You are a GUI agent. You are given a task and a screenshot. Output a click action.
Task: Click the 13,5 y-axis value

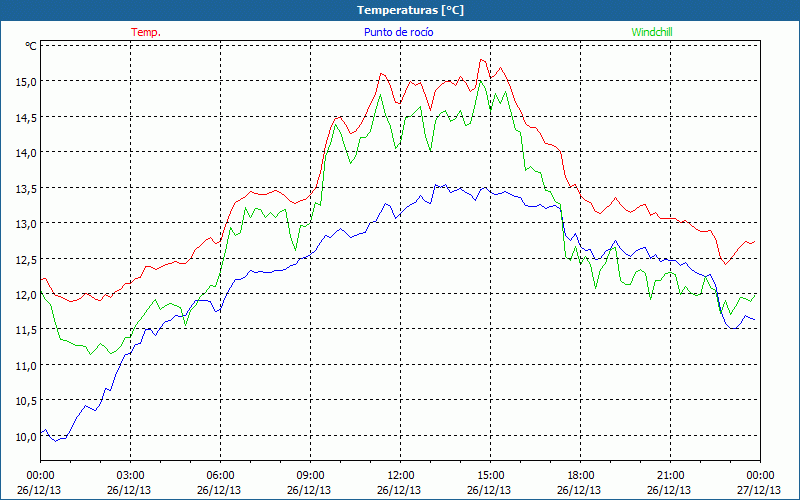pos(27,188)
